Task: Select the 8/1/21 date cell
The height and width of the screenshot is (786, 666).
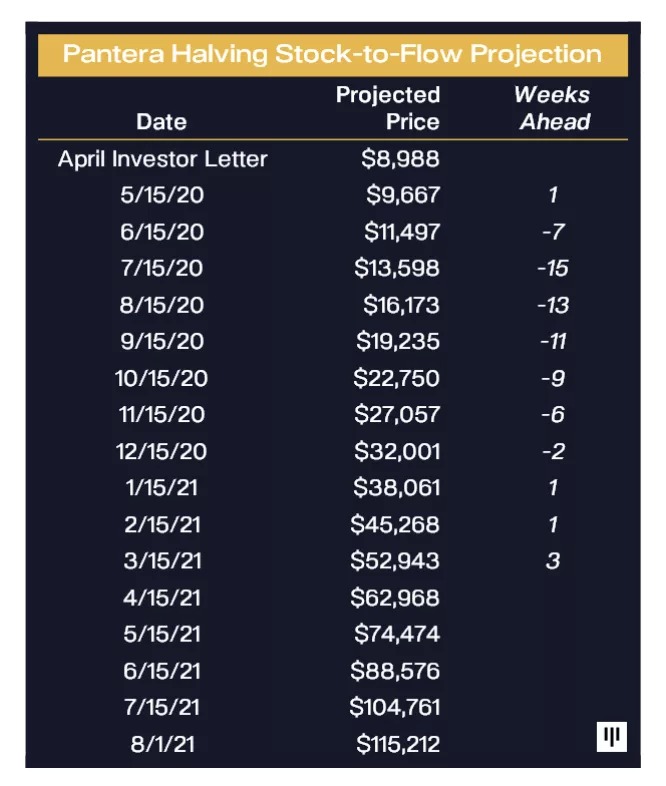Action: point(162,744)
